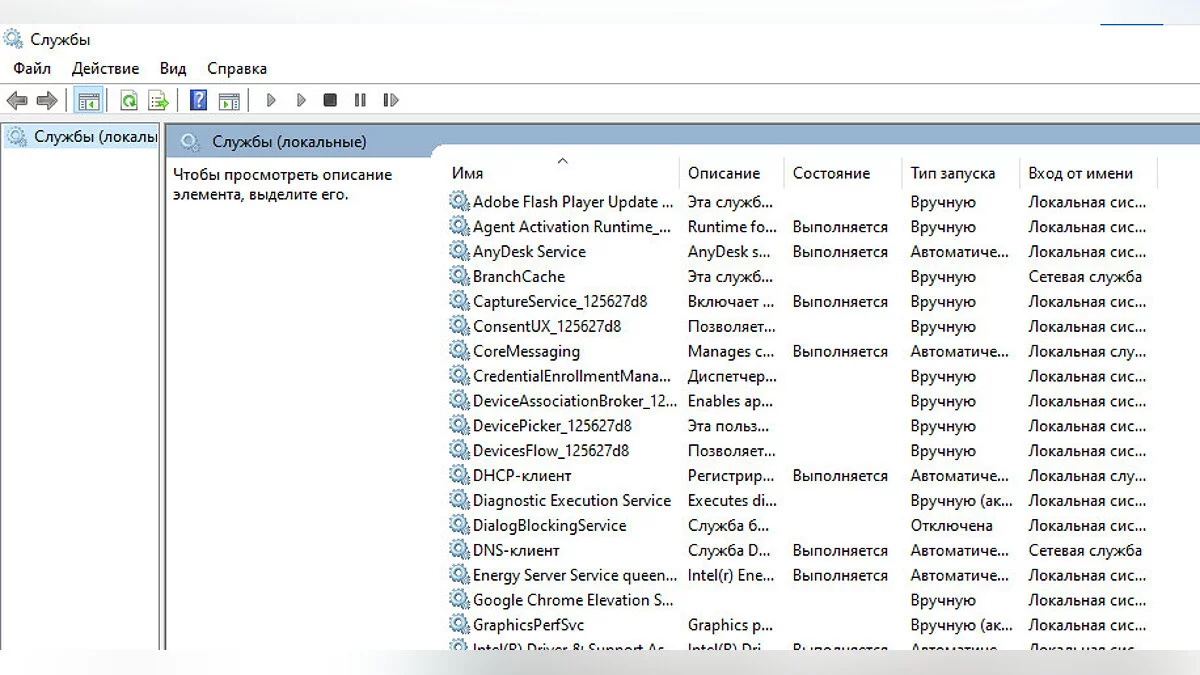Open the Вид menu

pyautogui.click(x=173, y=69)
